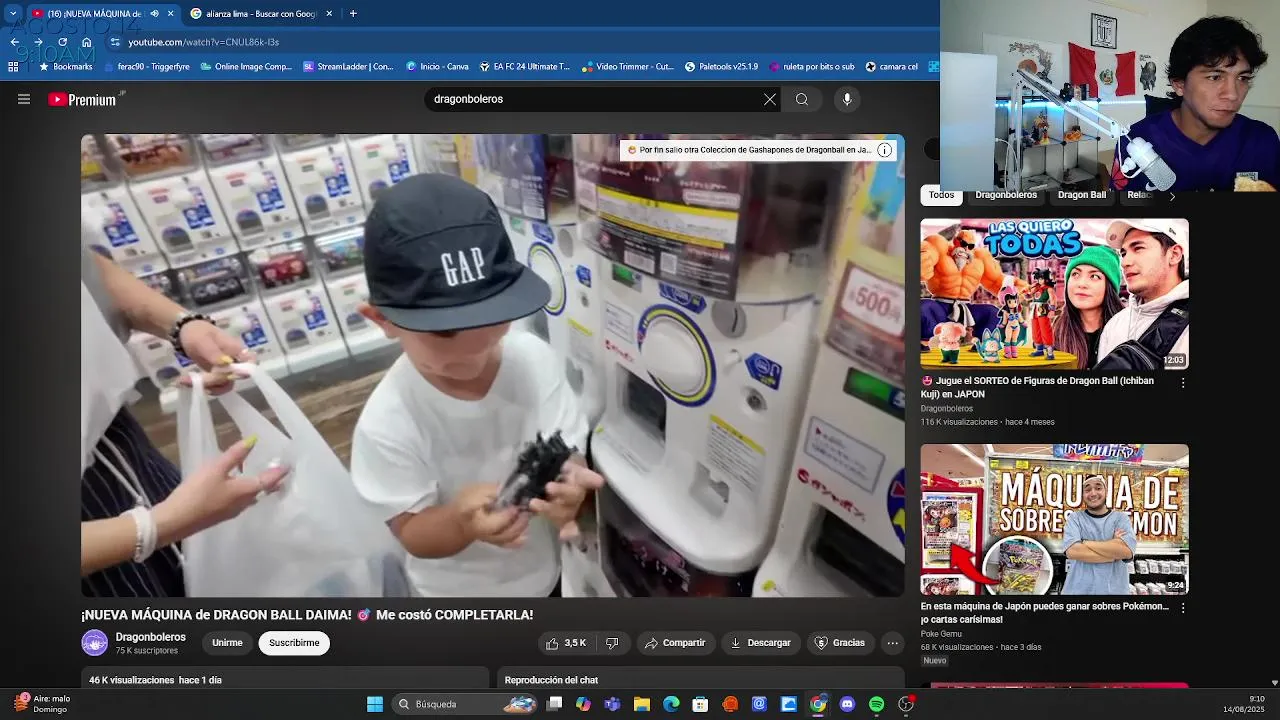1280x720 pixels.
Task: Like the video with 3,5 K likes
Action: (566, 643)
